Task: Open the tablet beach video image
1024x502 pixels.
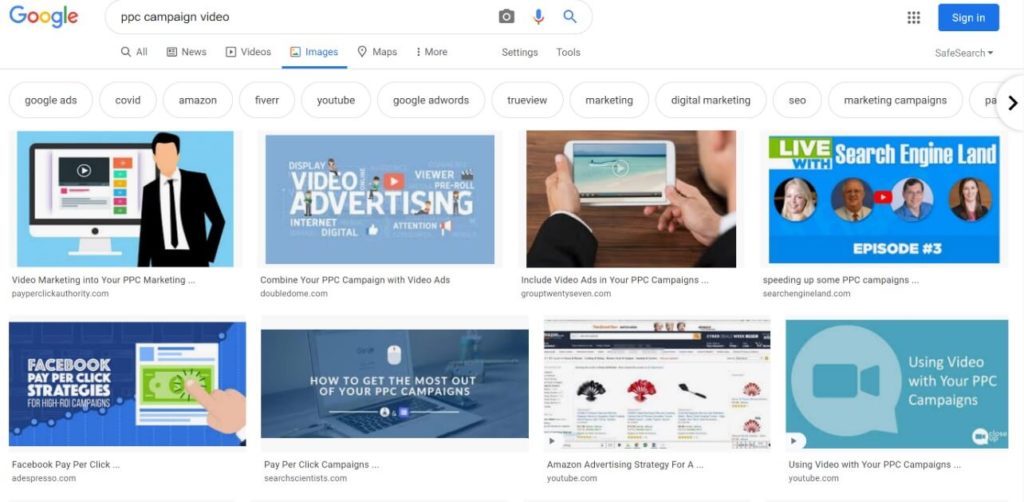Action: (631, 198)
